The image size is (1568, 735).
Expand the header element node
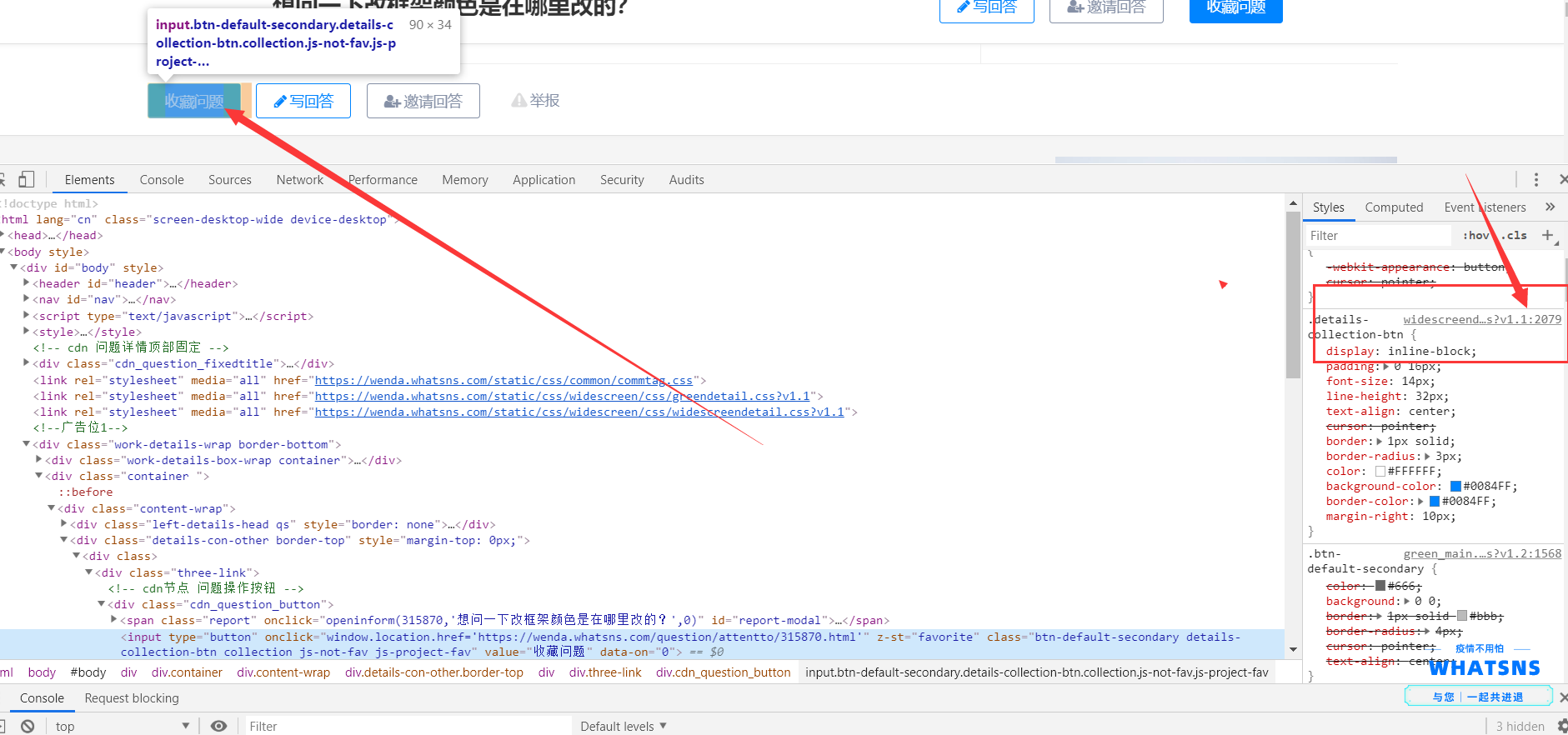[x=27, y=283]
